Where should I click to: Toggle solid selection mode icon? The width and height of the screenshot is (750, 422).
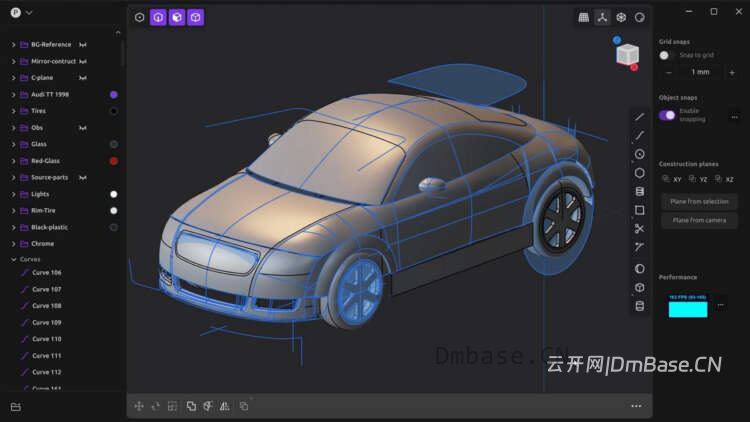click(x=196, y=17)
